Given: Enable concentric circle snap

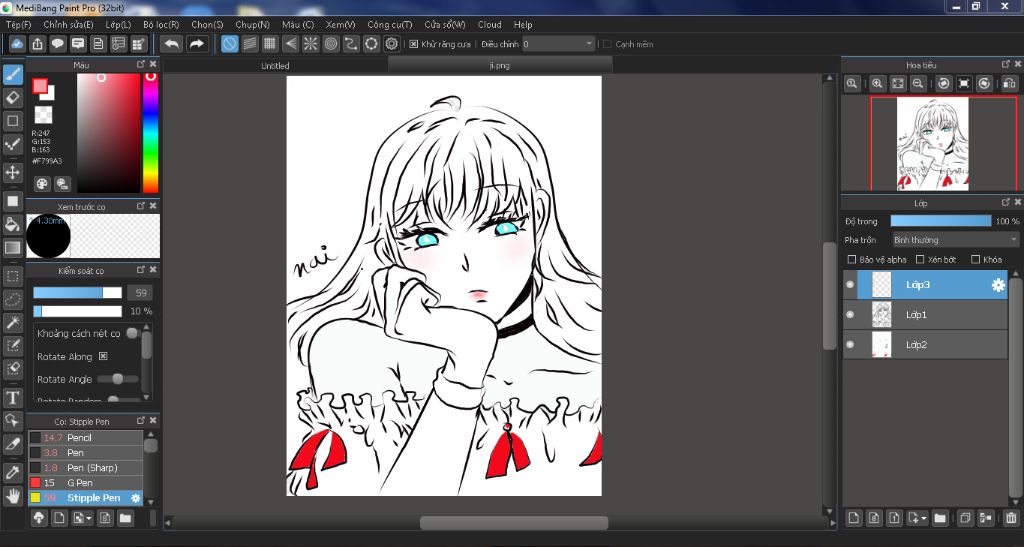Looking at the screenshot, I should [x=331, y=44].
